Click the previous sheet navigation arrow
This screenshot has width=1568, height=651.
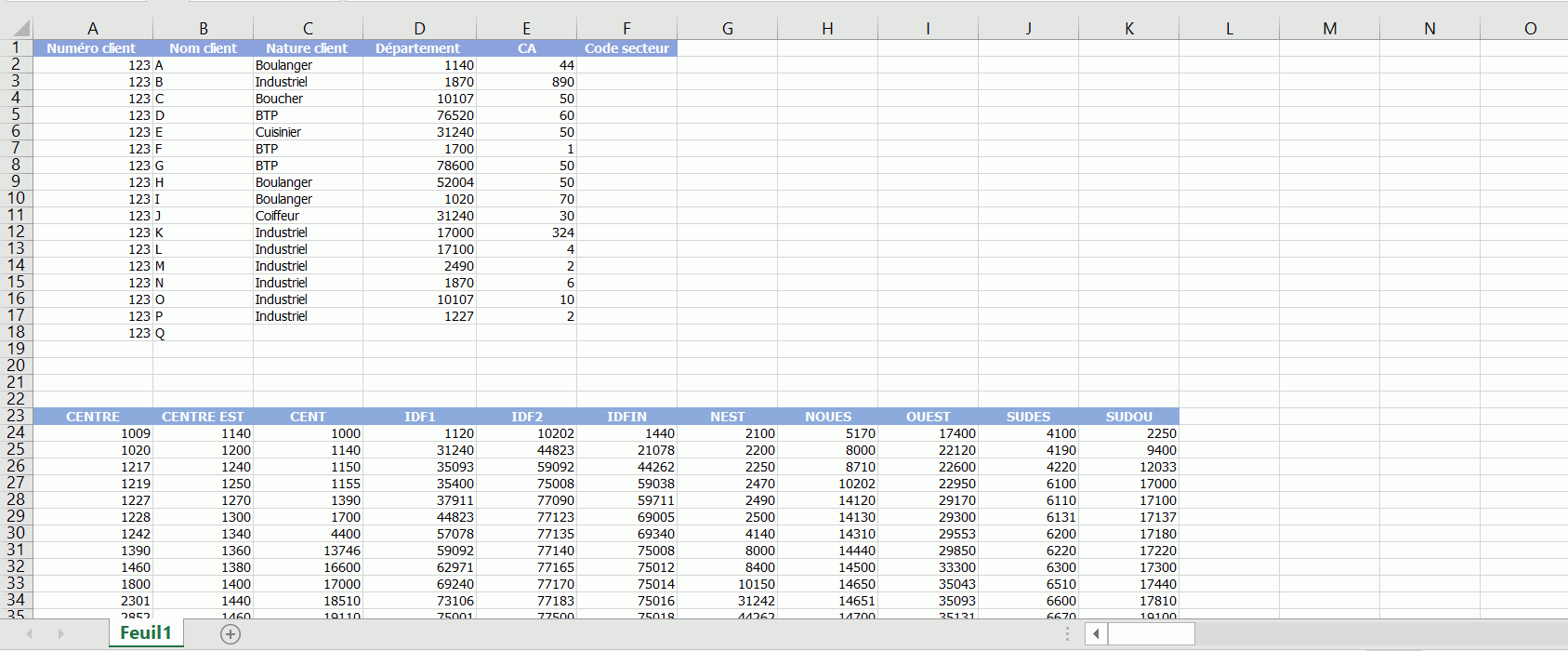coord(30,634)
